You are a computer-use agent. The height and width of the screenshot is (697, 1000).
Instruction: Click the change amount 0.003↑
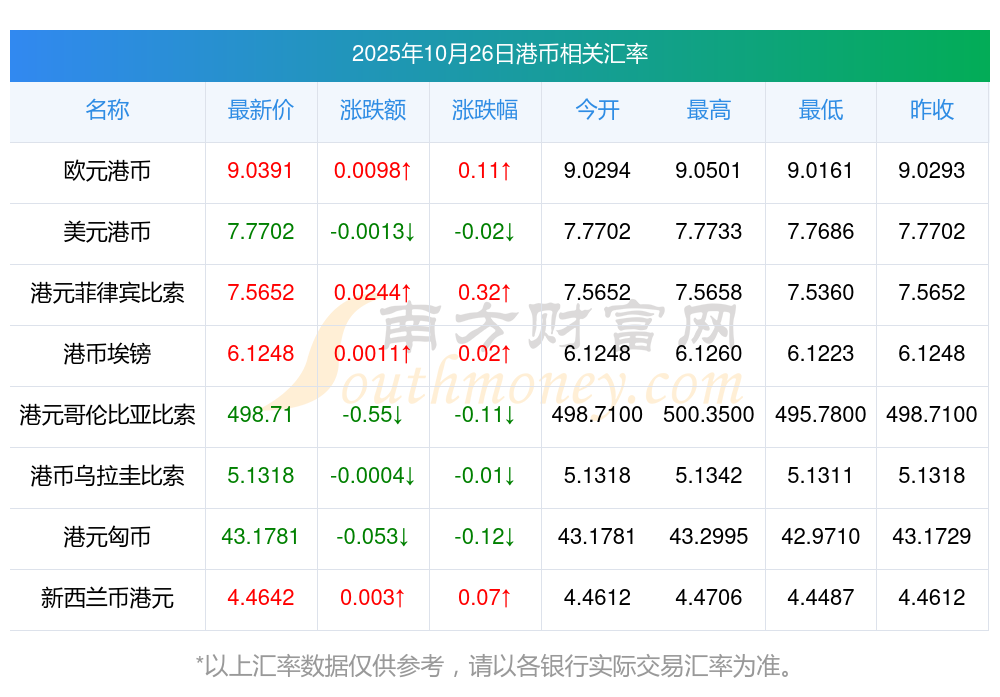pos(373,598)
